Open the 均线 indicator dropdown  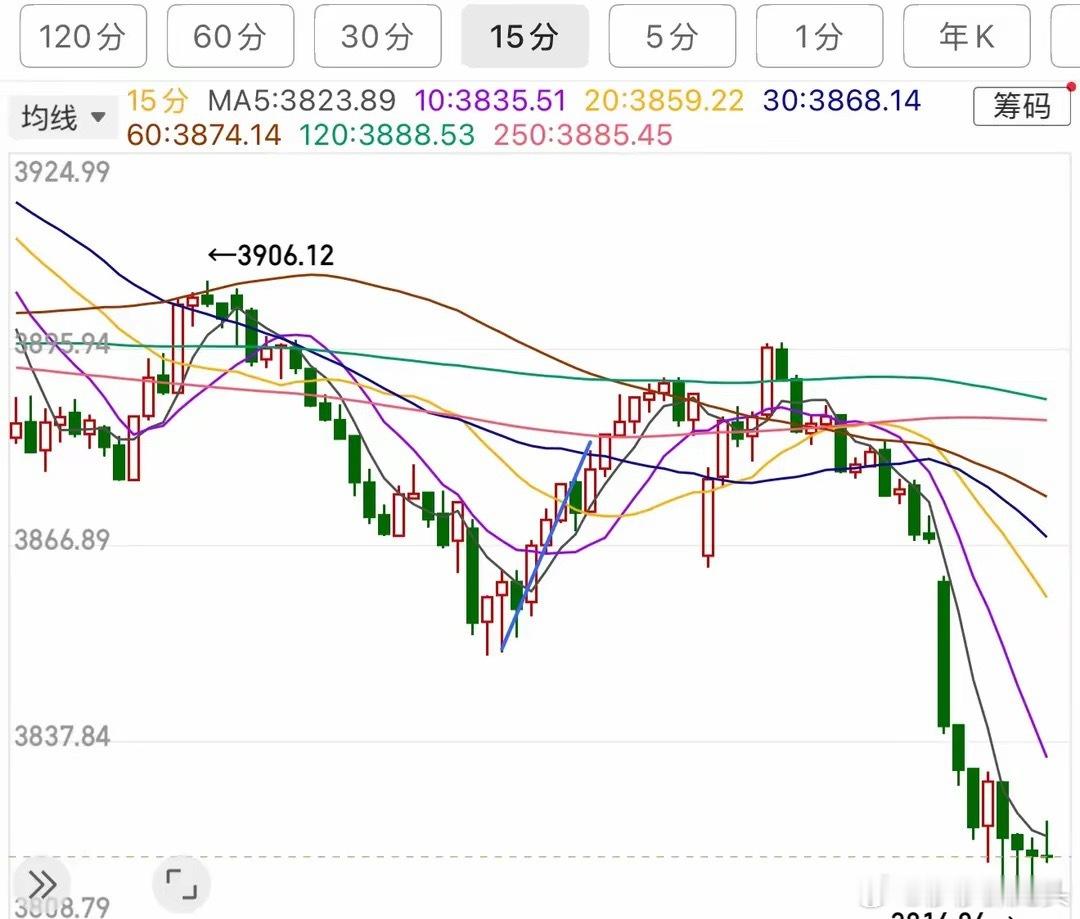(63, 117)
